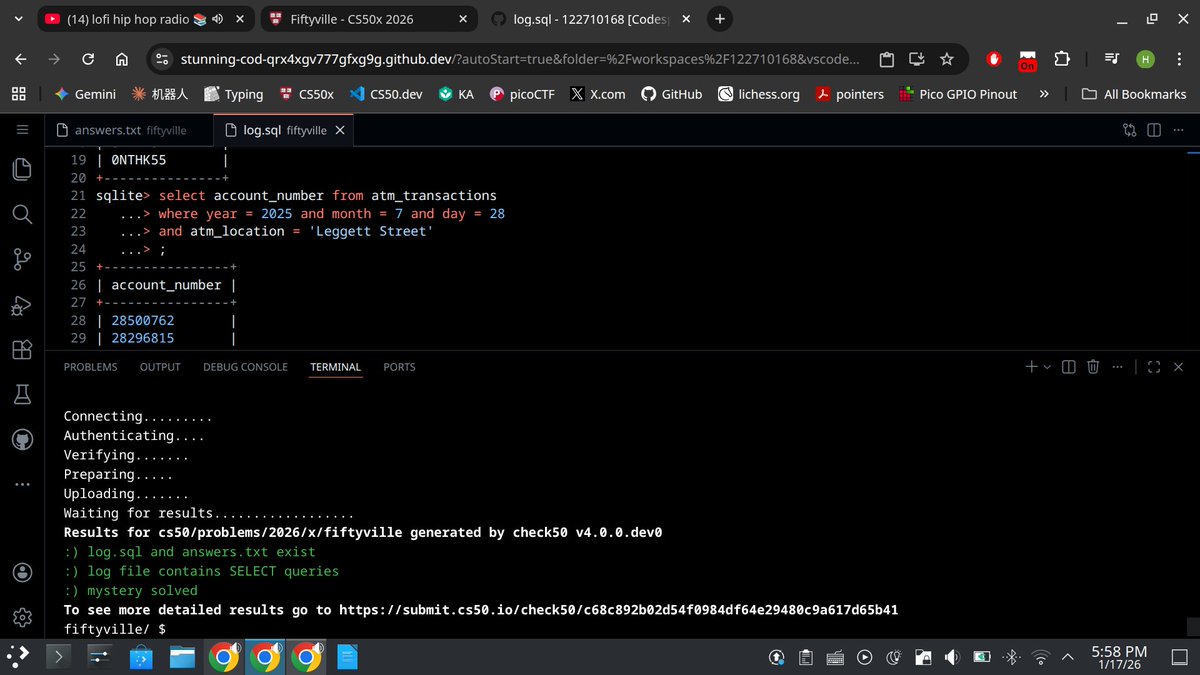Maximize the terminal panel size
Image resolution: width=1200 pixels, height=675 pixels.
point(1153,366)
